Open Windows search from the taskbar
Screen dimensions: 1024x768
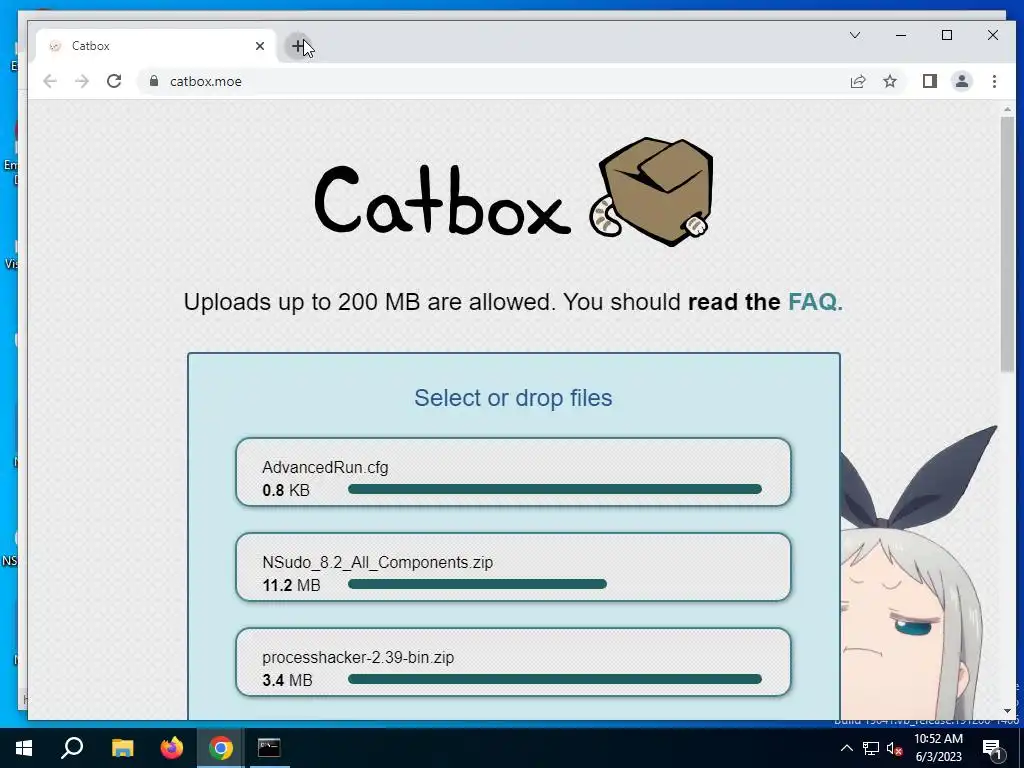pyautogui.click(x=72, y=748)
